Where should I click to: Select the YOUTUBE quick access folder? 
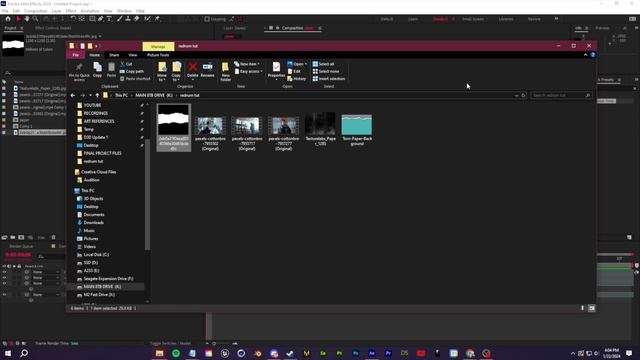pyautogui.click(x=92, y=105)
